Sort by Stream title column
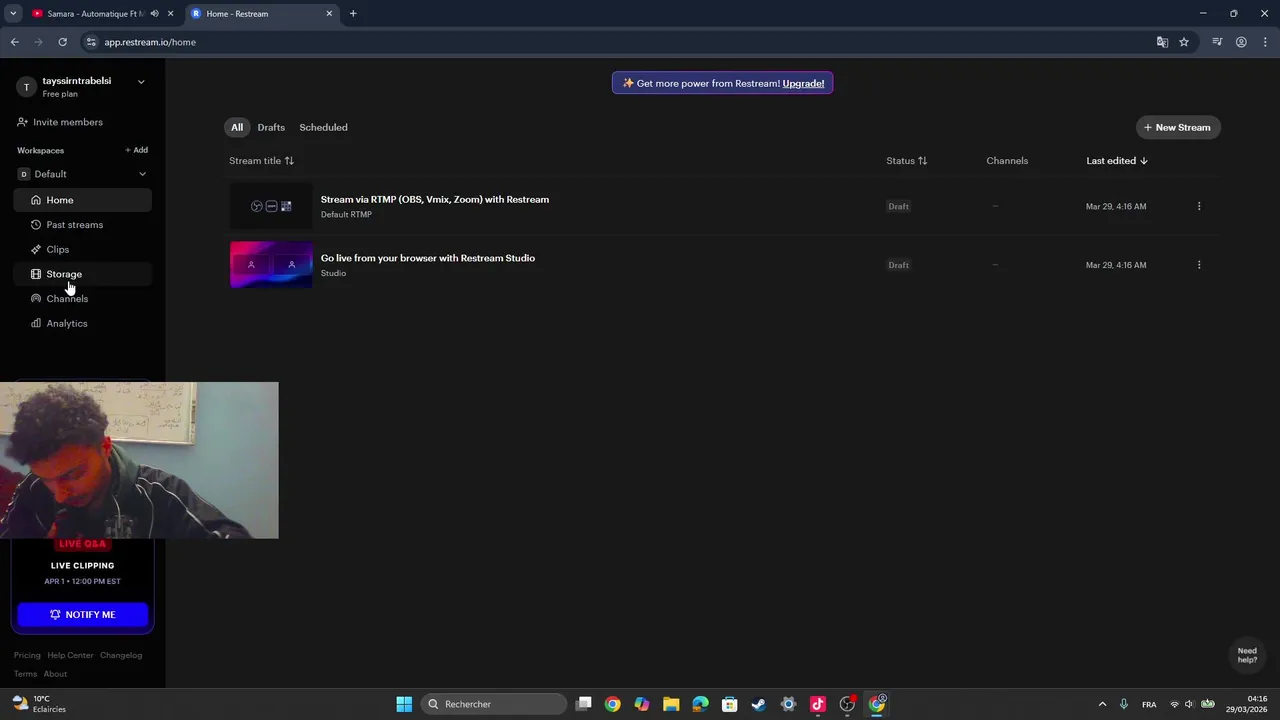 [x=261, y=161]
